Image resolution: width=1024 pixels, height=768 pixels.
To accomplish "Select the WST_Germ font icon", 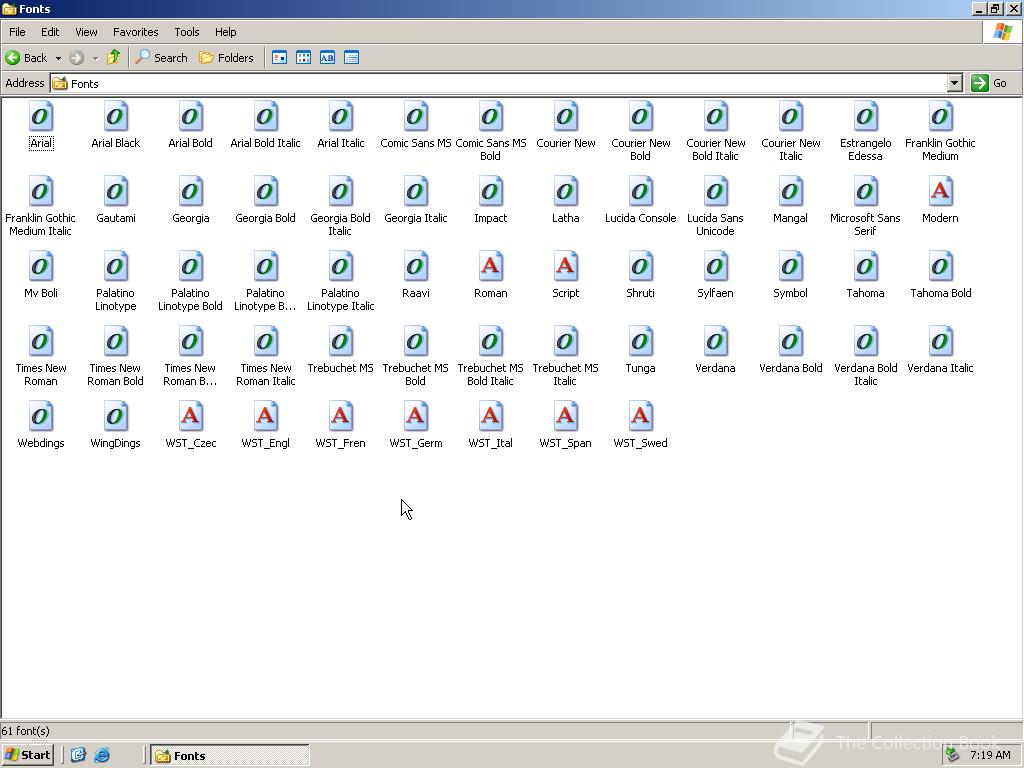I will 415,417.
